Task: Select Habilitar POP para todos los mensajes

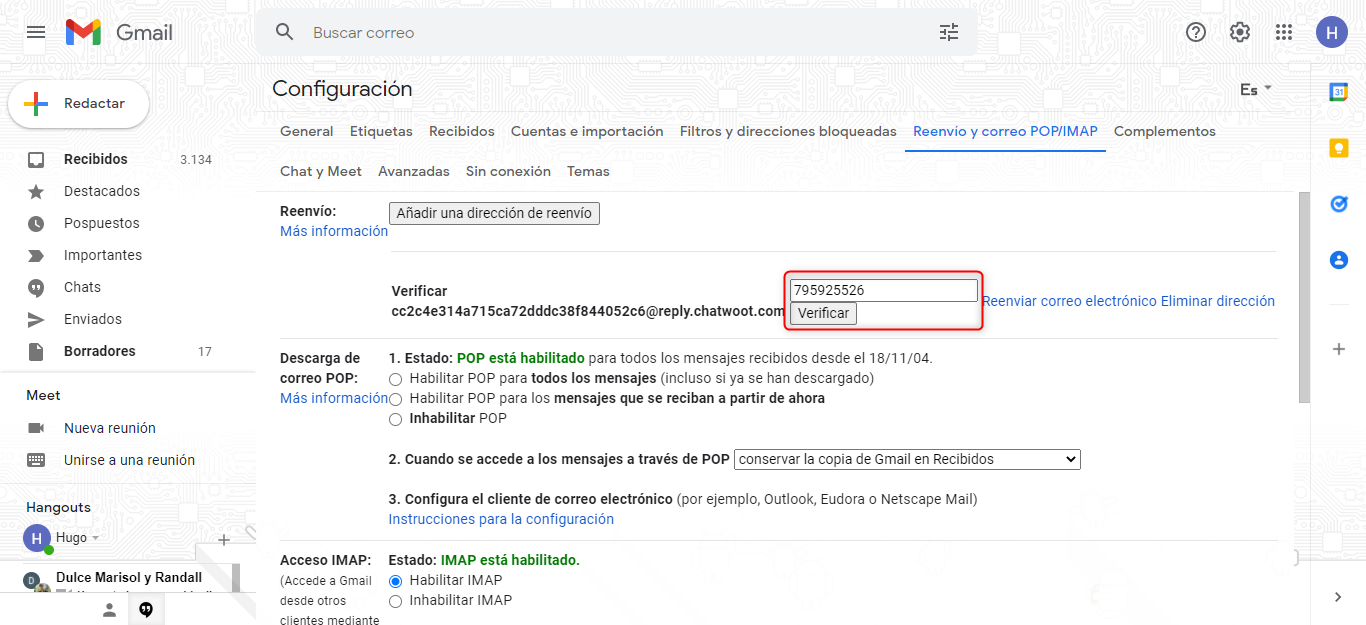Action: (x=396, y=379)
